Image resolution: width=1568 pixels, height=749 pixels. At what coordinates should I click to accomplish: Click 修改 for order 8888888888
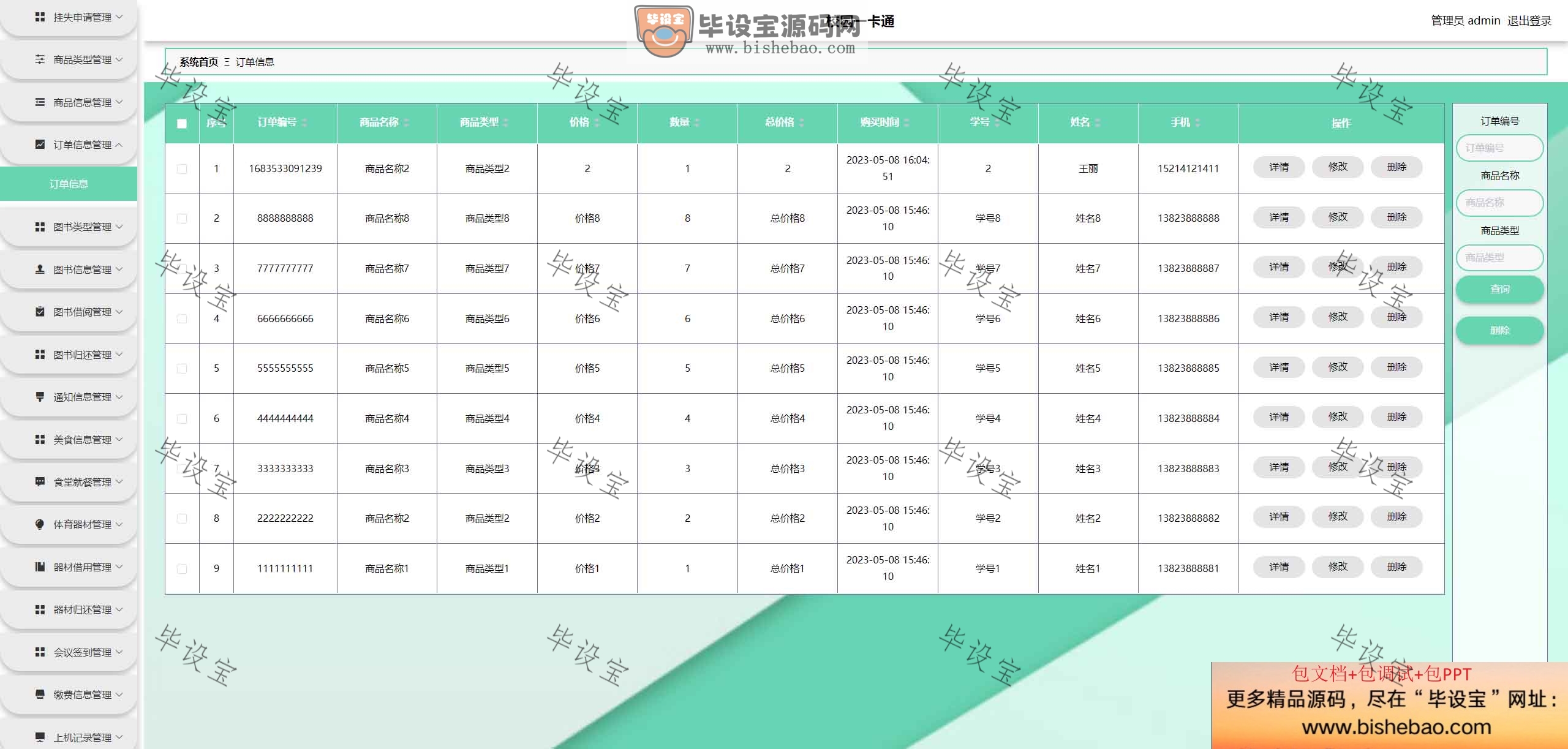click(x=1338, y=217)
